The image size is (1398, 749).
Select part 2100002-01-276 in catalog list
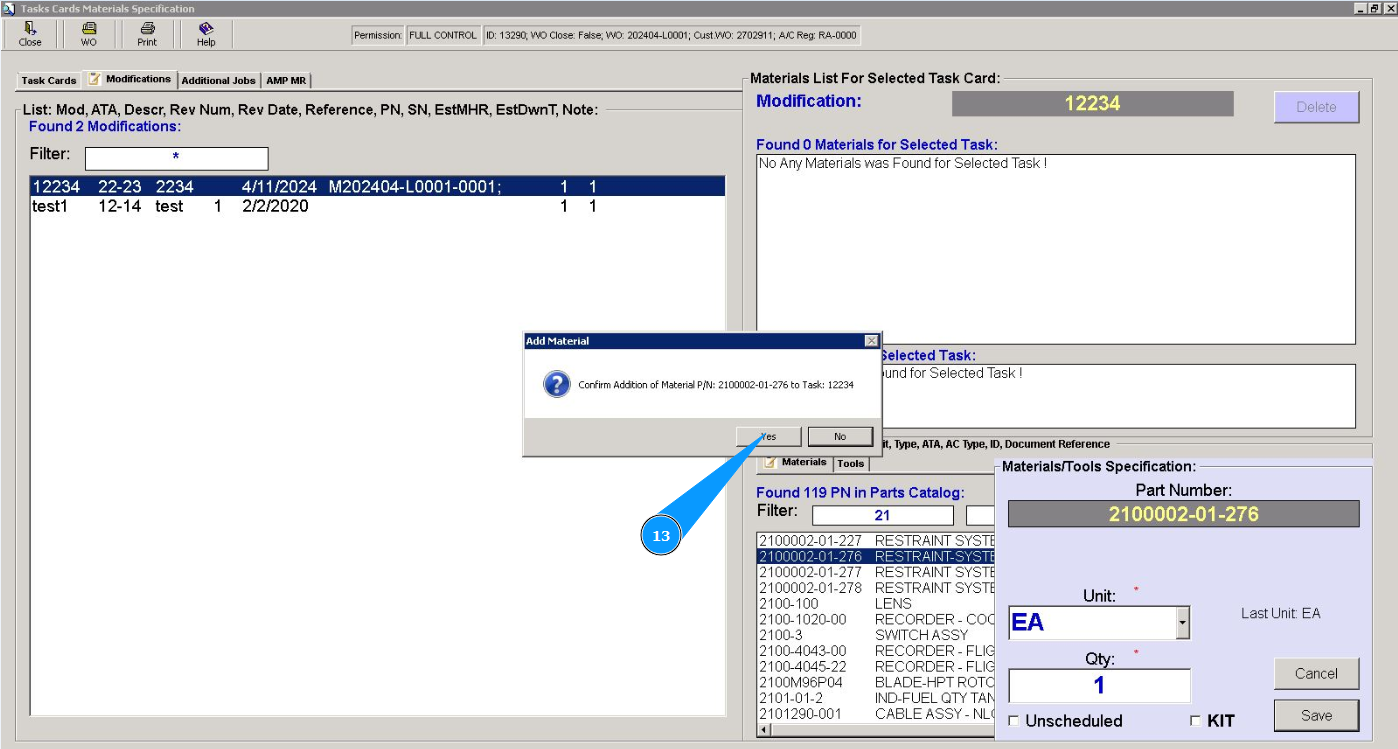point(877,556)
